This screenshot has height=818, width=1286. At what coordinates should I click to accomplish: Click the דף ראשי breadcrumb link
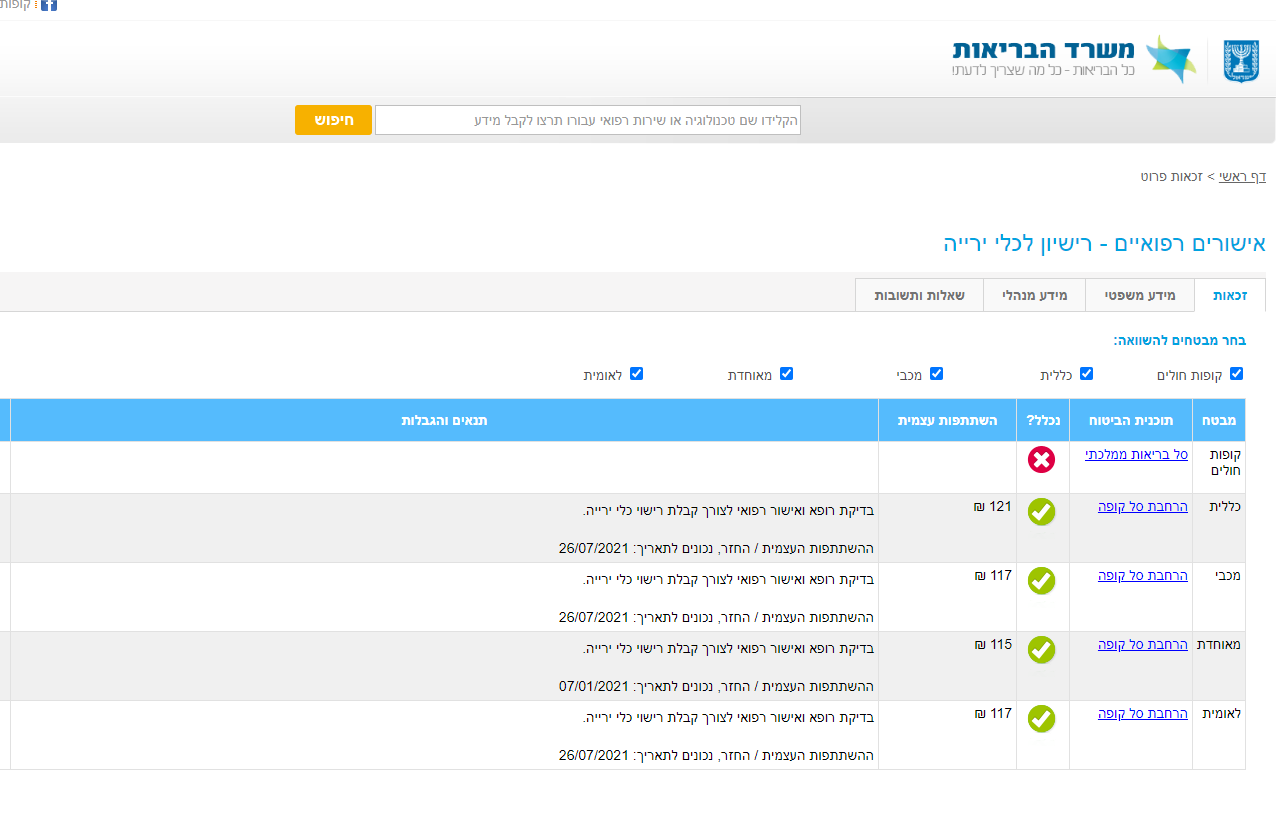pos(1244,177)
